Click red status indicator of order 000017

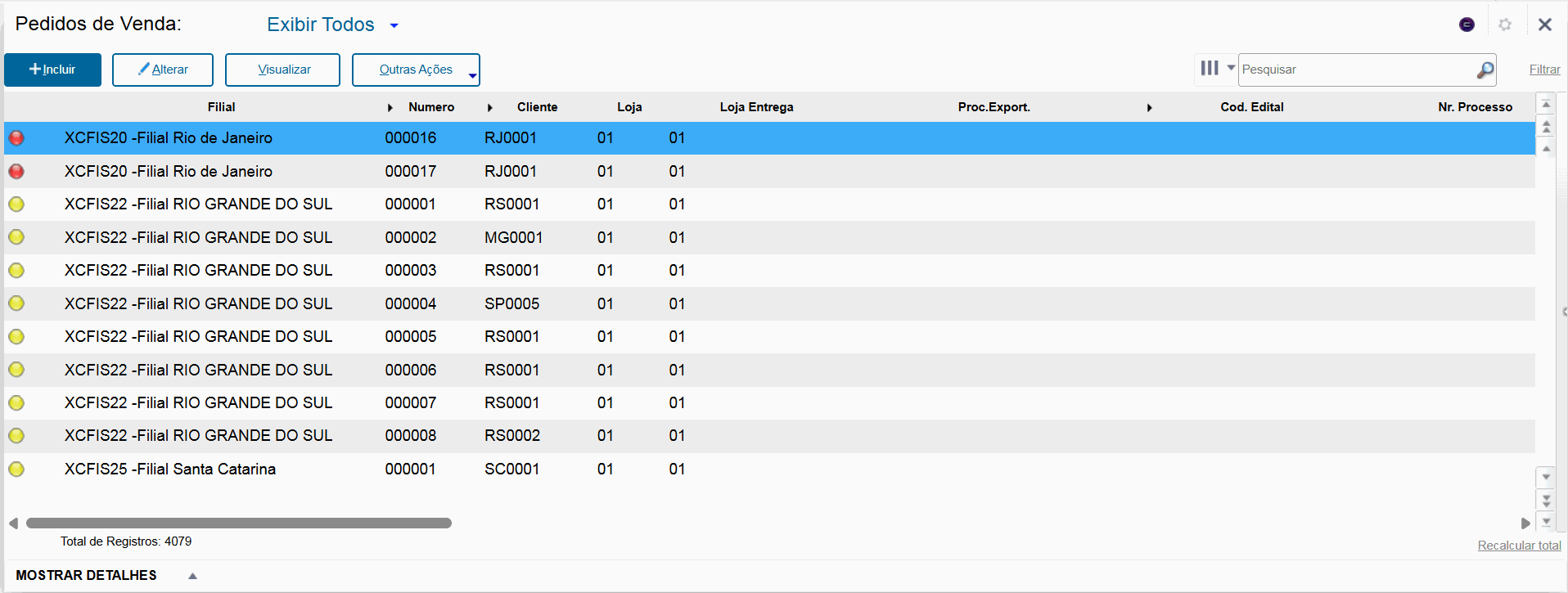(x=16, y=172)
